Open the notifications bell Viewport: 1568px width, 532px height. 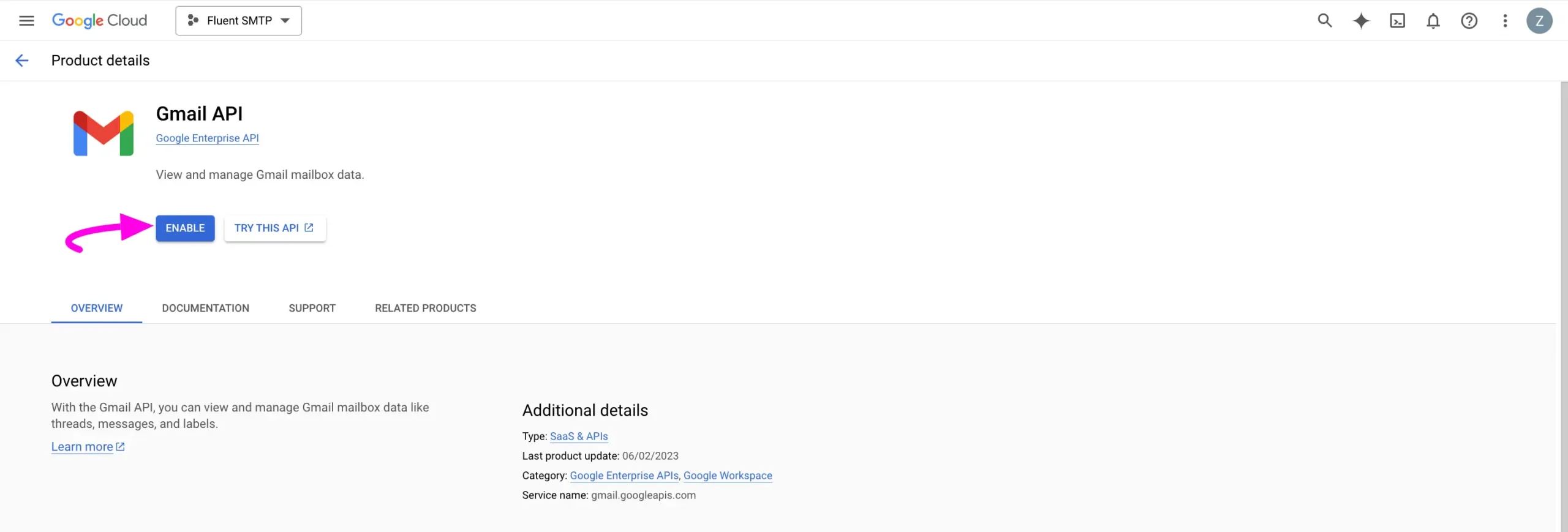pos(1433,21)
